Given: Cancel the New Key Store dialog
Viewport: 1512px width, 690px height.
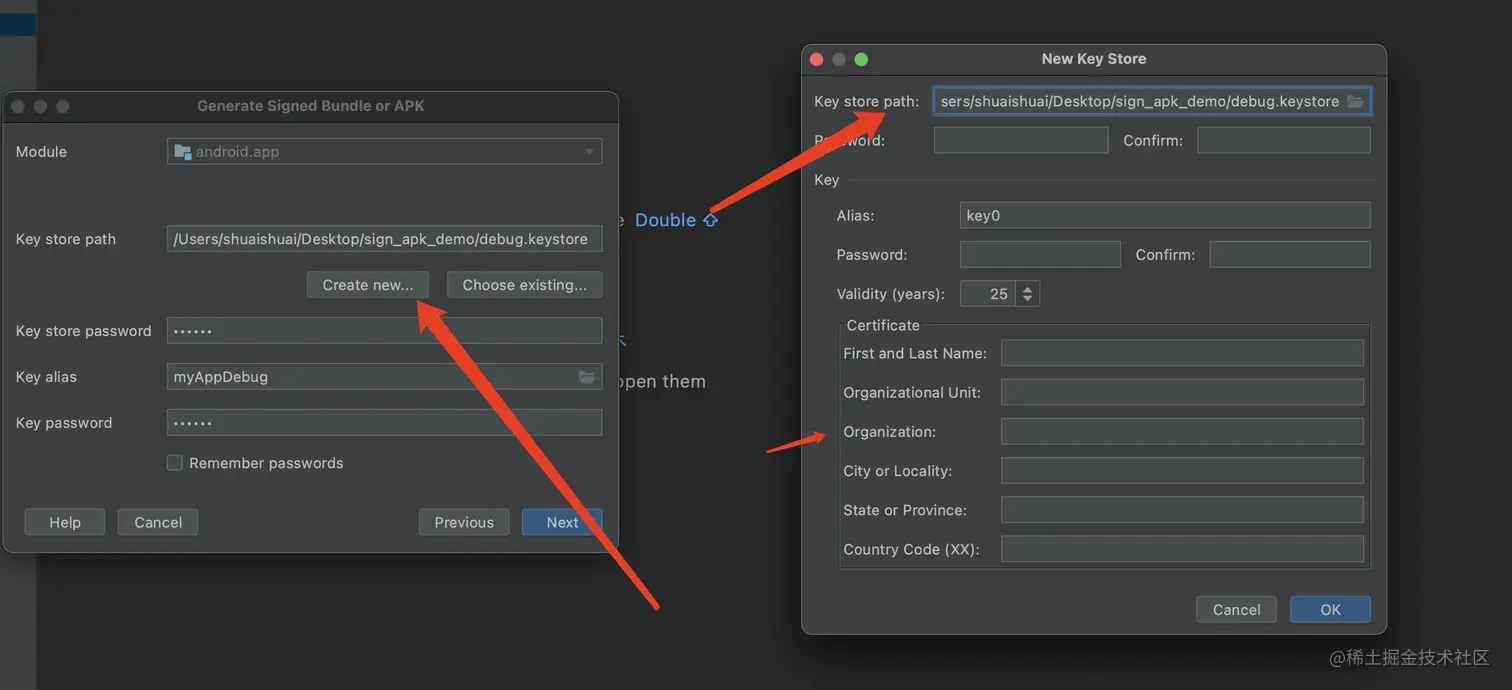Looking at the screenshot, I should tap(1237, 610).
